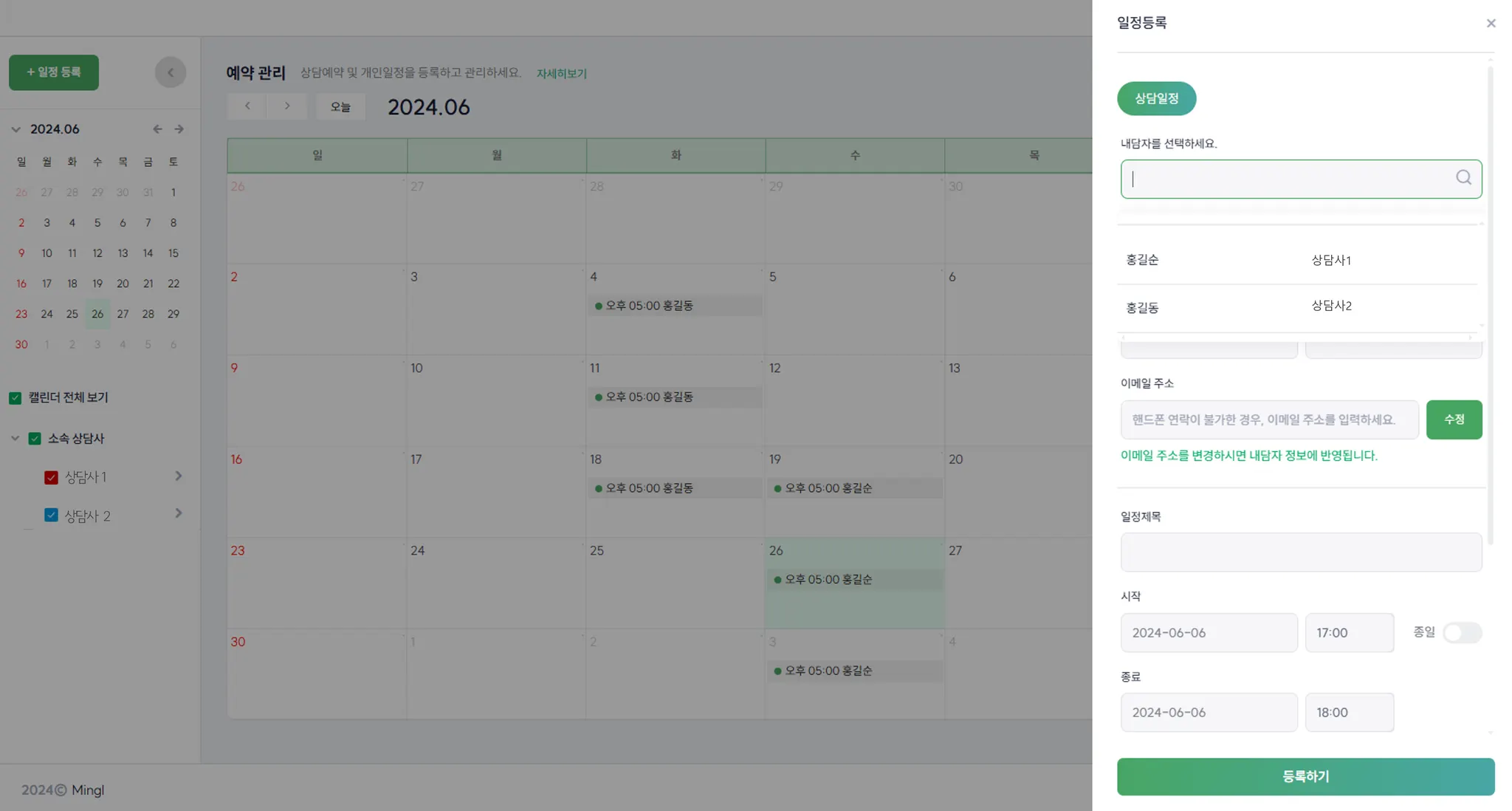The height and width of the screenshot is (811, 1512).
Task: Open 상담사1 options arrow
Action: click(x=178, y=476)
